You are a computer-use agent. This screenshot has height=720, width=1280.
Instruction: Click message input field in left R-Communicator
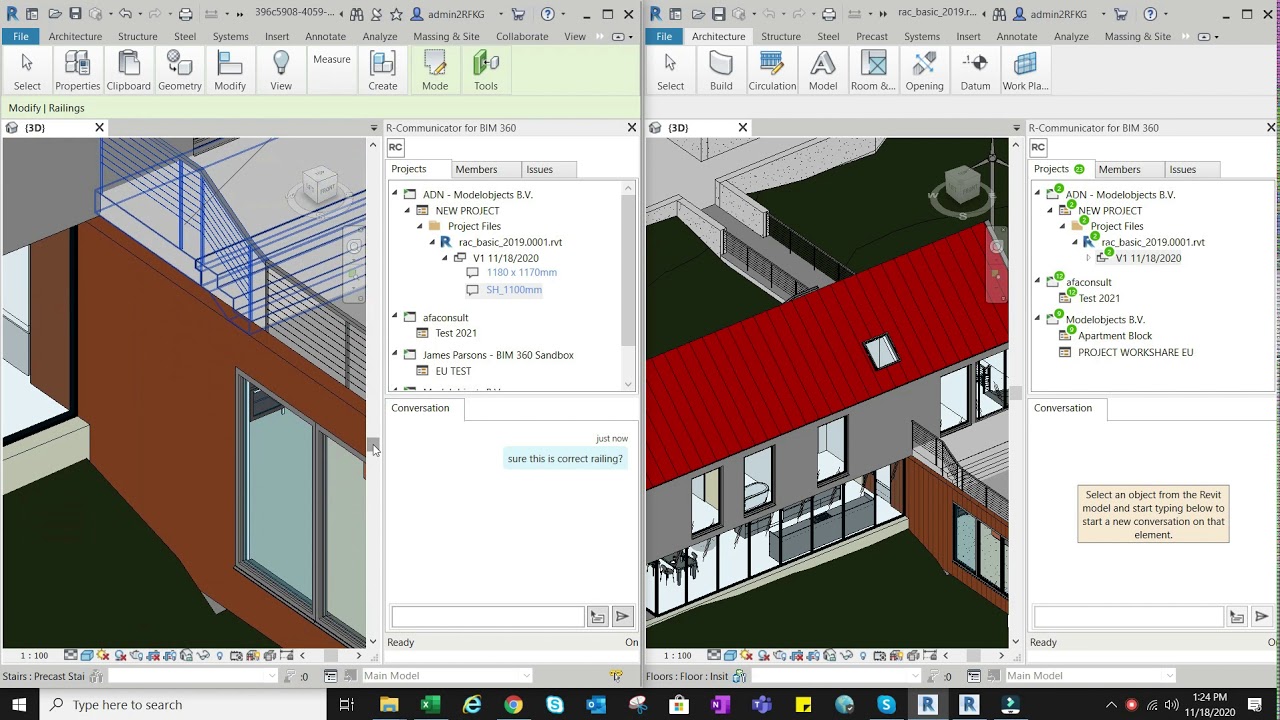(x=488, y=617)
